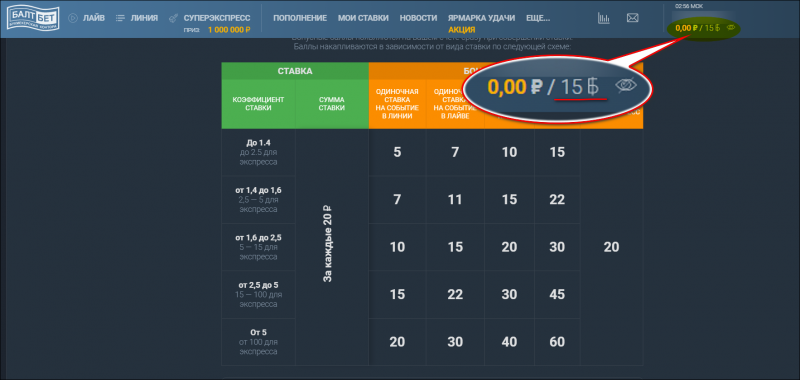Click the value 45 in the table
Viewport: 800px width, 380px height.
[x=557, y=294]
